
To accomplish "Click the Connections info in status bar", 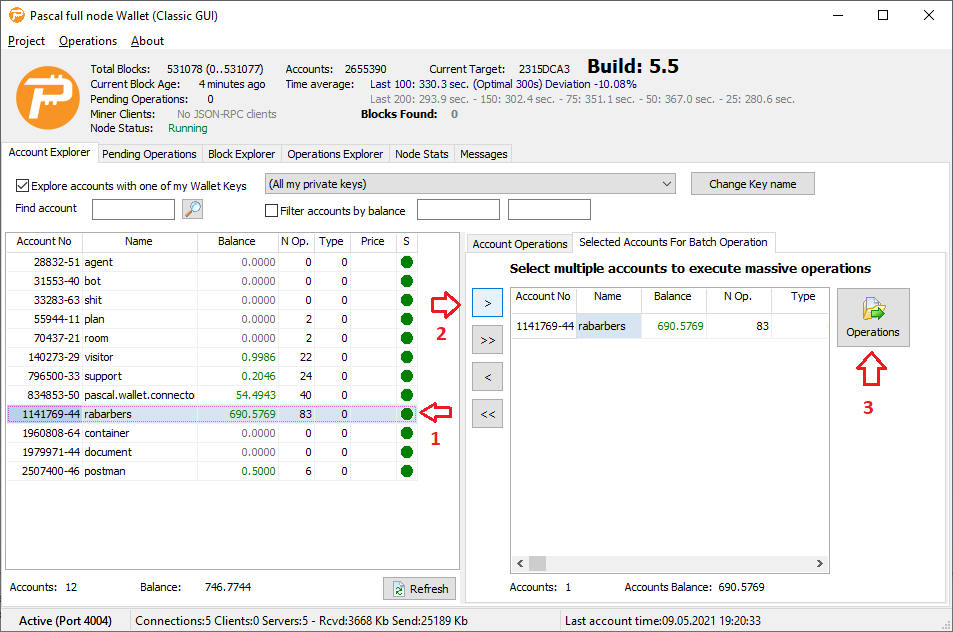I will 301,620.
